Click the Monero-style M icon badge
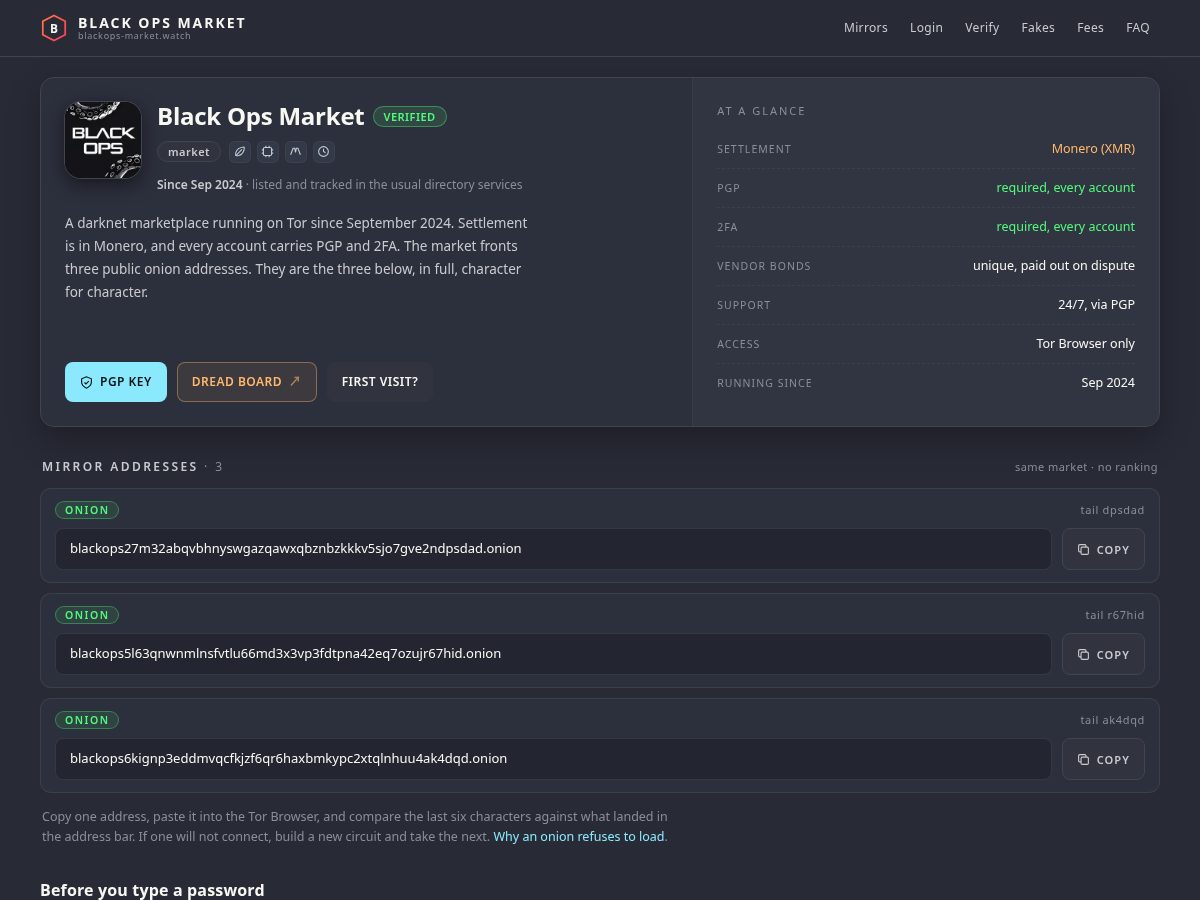Viewport: 1200px width, 900px height. [x=296, y=152]
